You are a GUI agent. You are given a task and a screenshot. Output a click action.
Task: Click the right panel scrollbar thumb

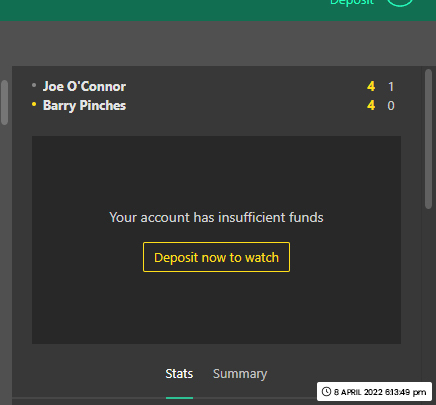[x=429, y=139]
